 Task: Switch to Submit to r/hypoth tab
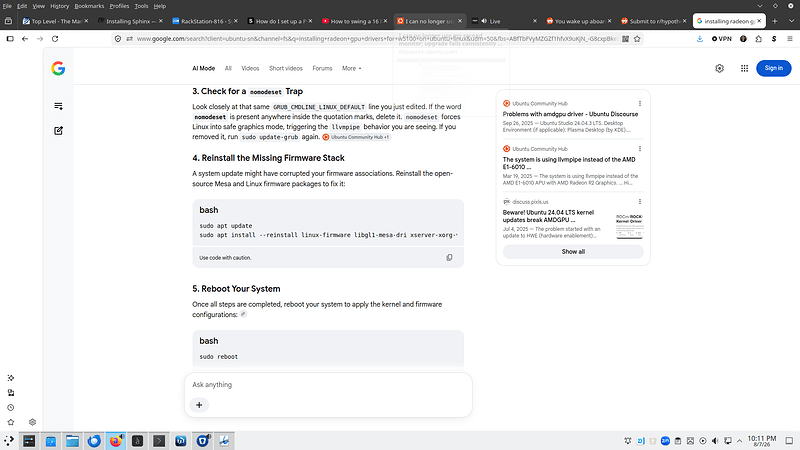click(x=654, y=21)
